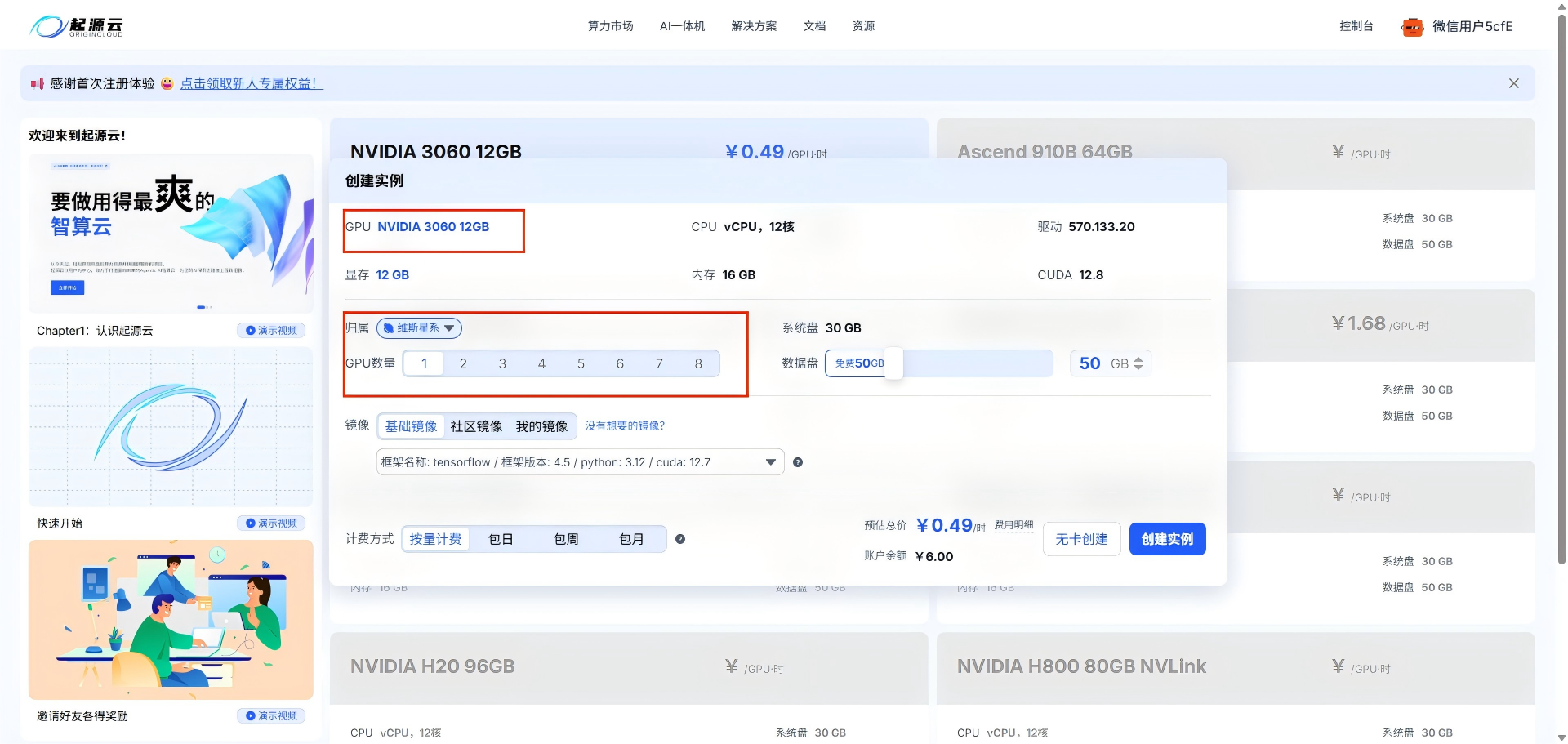Image resolution: width=1568 pixels, height=744 pixels.
Task: Select the 按量计费 billing option
Action: point(435,539)
